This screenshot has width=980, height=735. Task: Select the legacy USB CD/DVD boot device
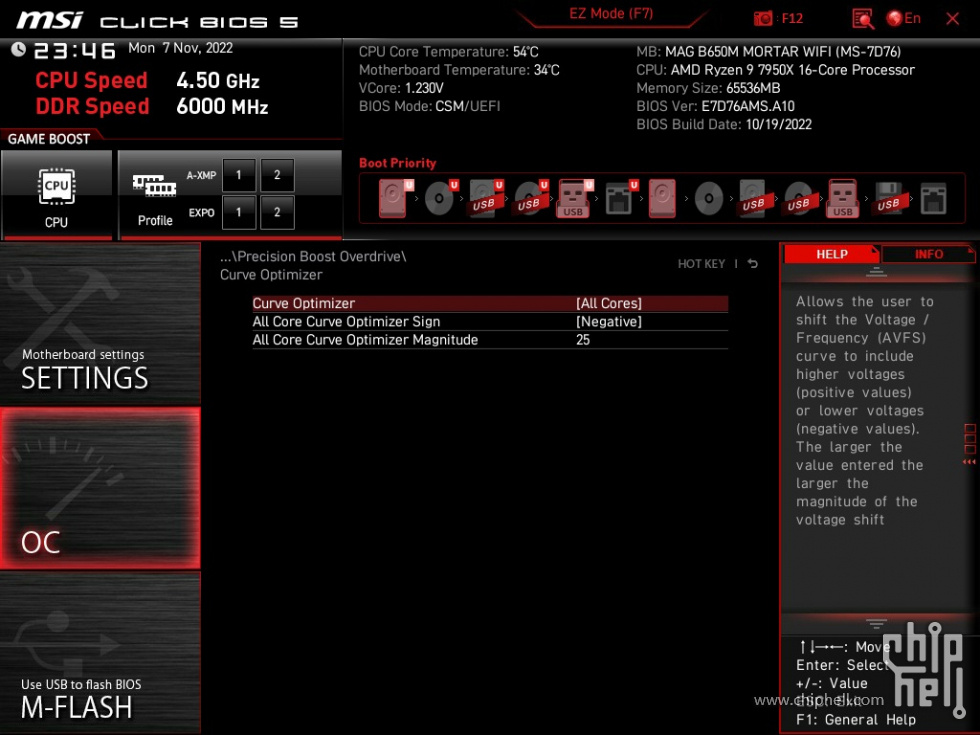pos(799,199)
